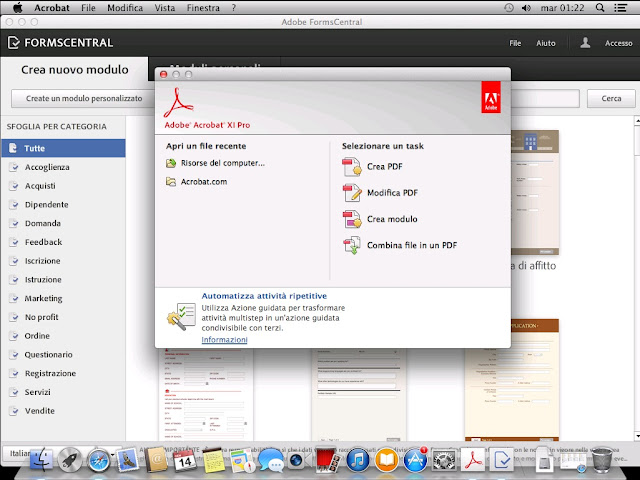The width and height of the screenshot is (640, 480).
Task: Click the FormsCentral scrollbar up arrow
Action: tap(637, 120)
